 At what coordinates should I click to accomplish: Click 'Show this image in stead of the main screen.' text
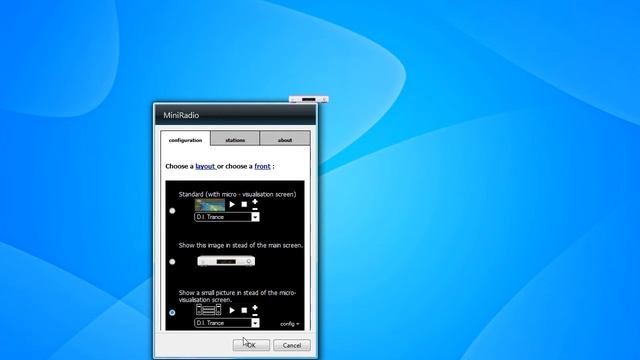241,245
